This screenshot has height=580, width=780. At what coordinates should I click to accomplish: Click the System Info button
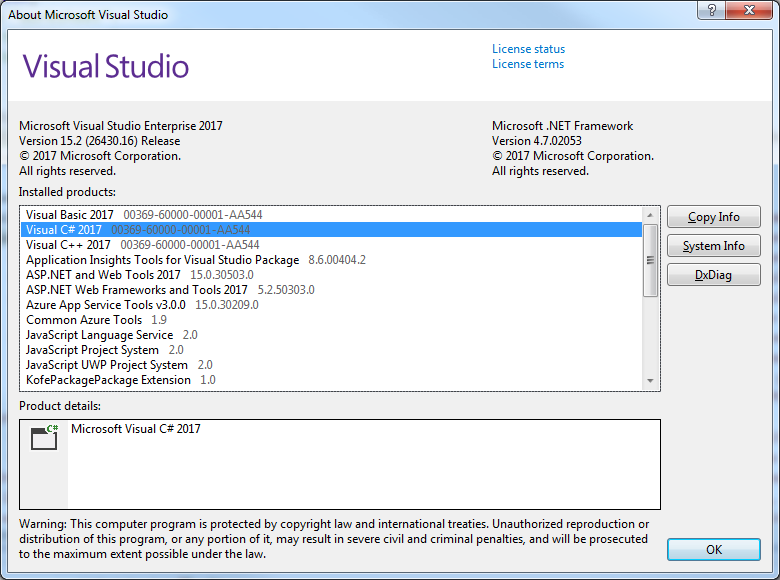click(713, 246)
